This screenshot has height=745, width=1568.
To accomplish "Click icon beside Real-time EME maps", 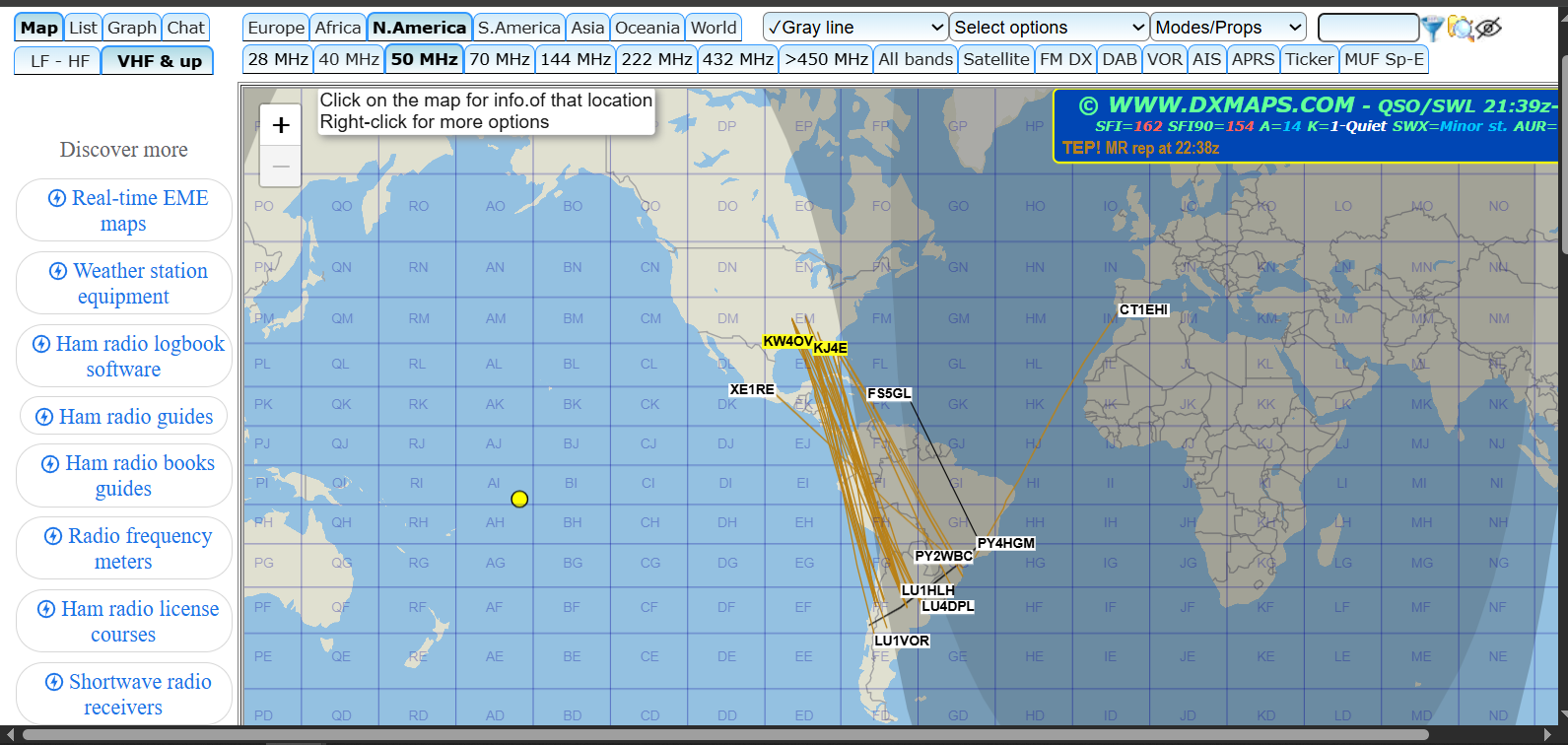I will point(58,198).
